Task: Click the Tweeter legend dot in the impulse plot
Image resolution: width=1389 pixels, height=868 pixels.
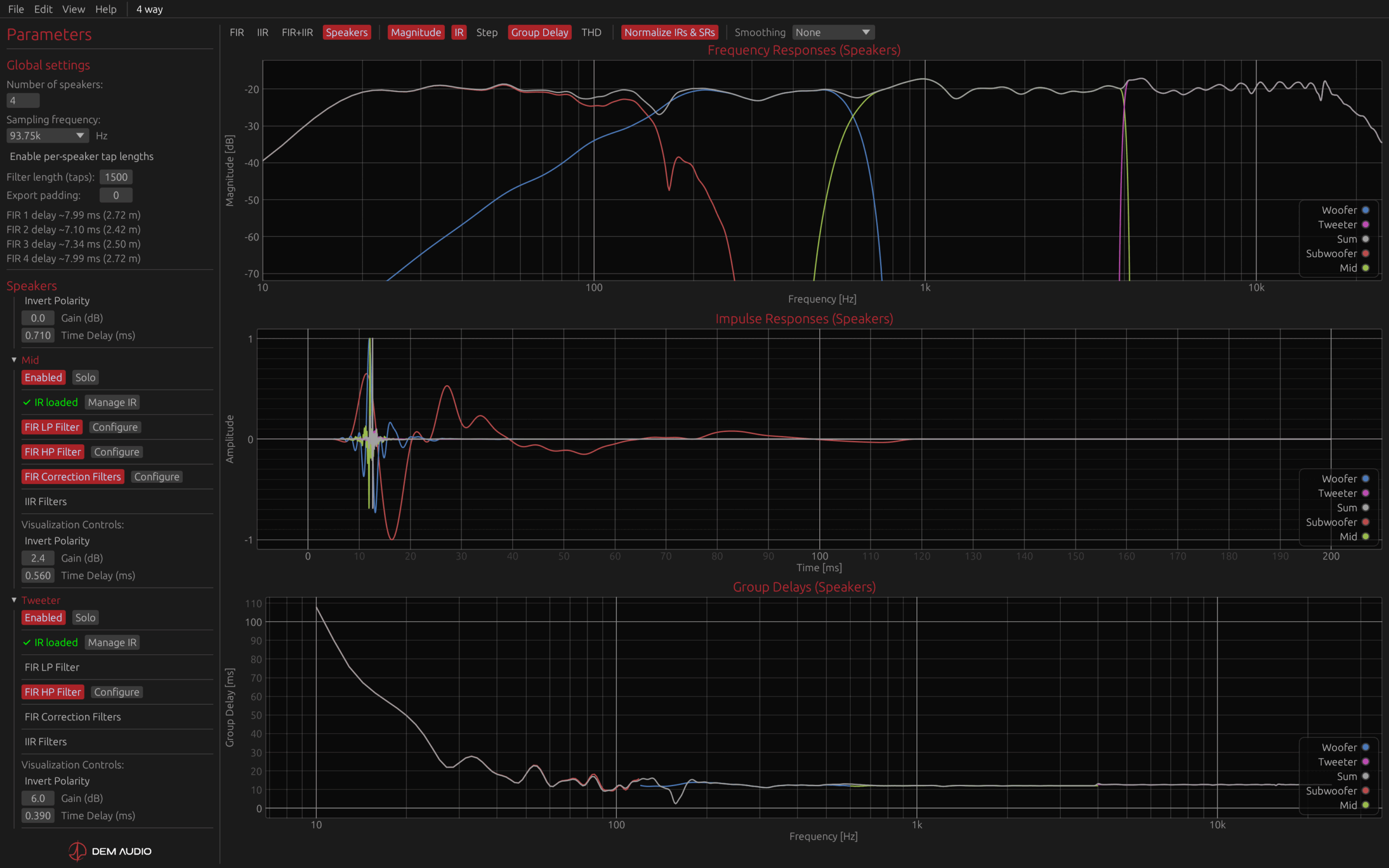Action: 1366,493
